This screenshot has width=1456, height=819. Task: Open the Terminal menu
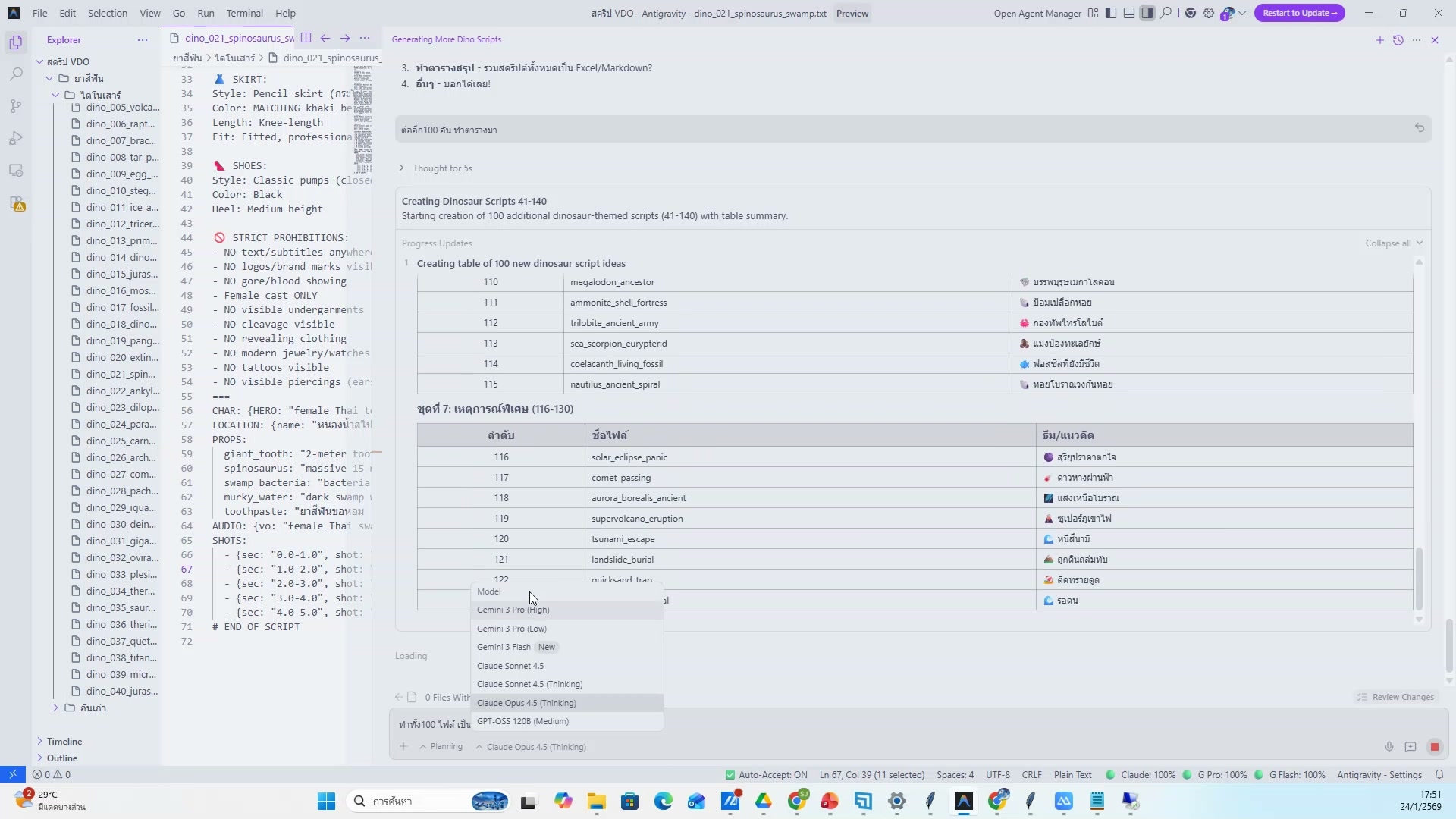244,13
